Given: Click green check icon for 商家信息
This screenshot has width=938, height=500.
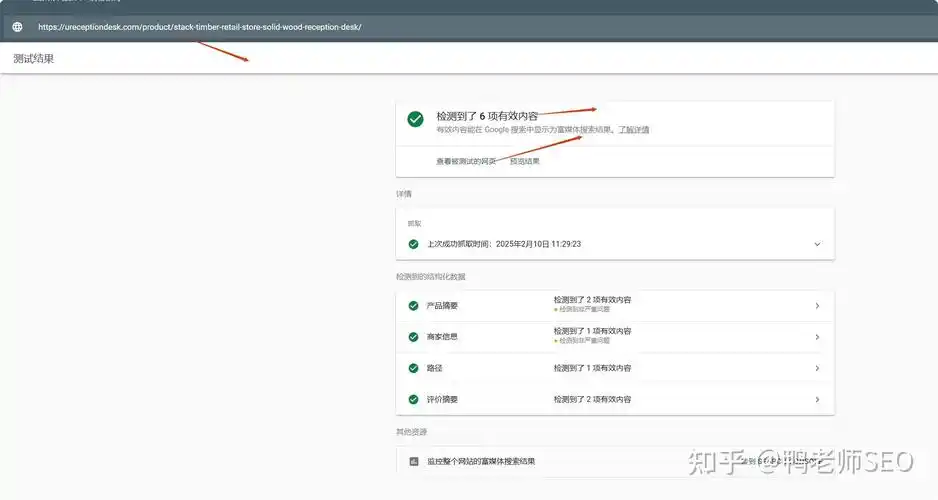Looking at the screenshot, I should tap(413, 337).
